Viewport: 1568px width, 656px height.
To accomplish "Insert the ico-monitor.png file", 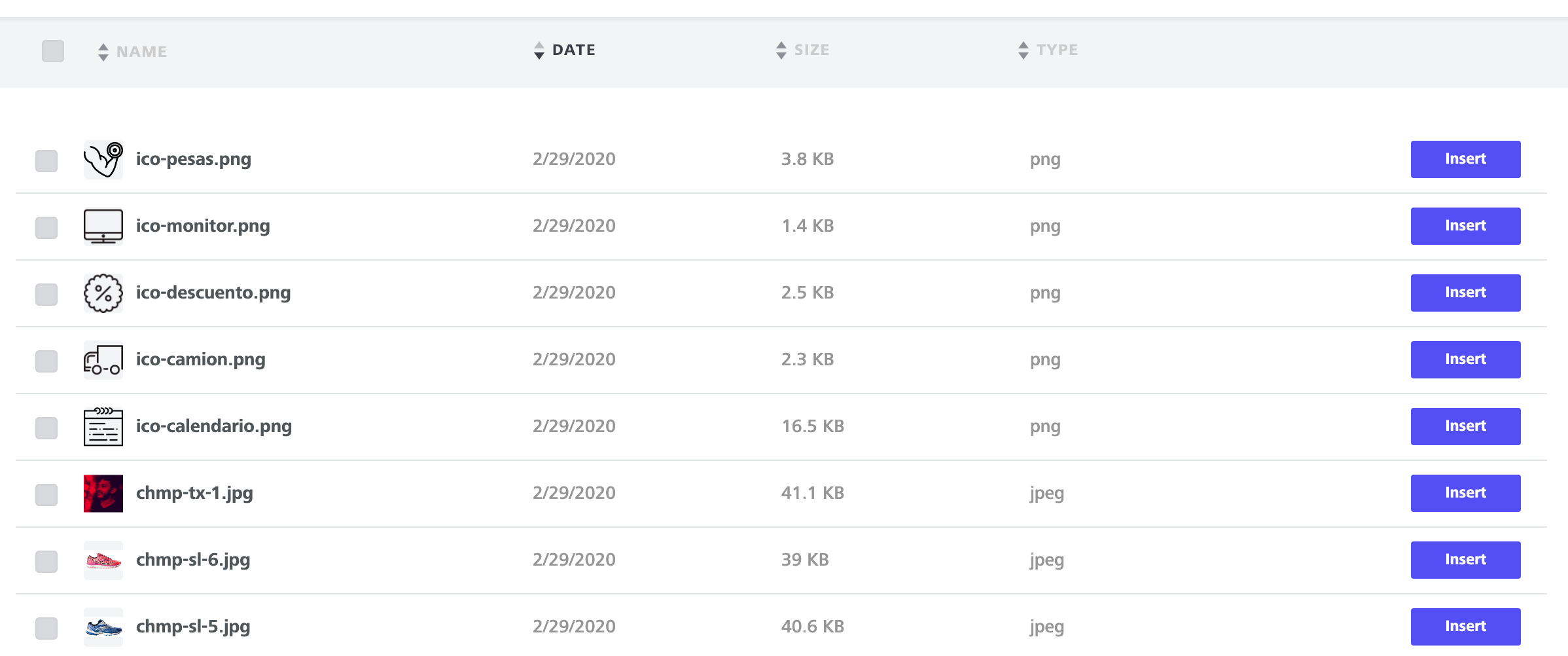I will coord(1465,226).
